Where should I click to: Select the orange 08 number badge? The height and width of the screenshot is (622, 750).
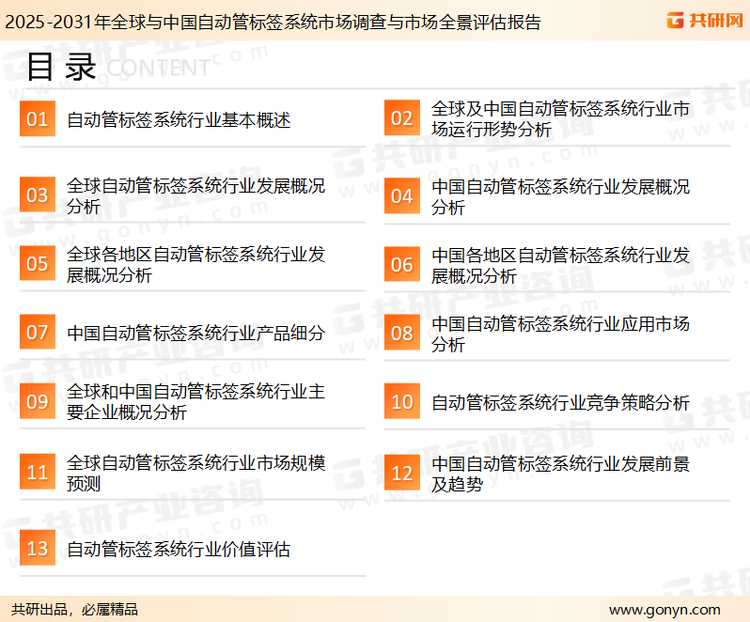(x=402, y=333)
